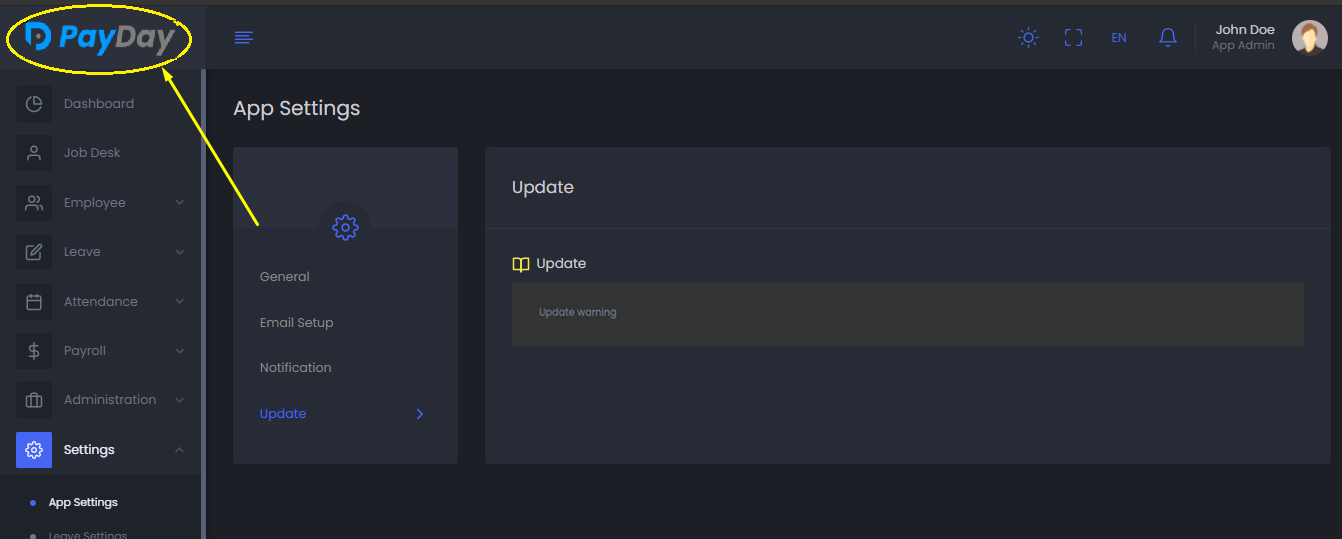
Task: Collapse the Settings sidebar section
Action: (180, 450)
